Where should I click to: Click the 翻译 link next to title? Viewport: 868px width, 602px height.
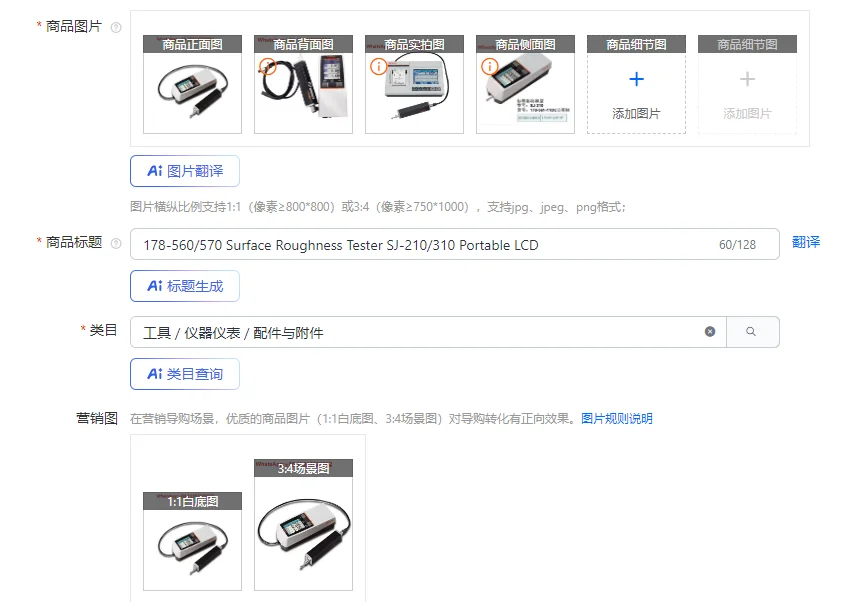pos(805,242)
